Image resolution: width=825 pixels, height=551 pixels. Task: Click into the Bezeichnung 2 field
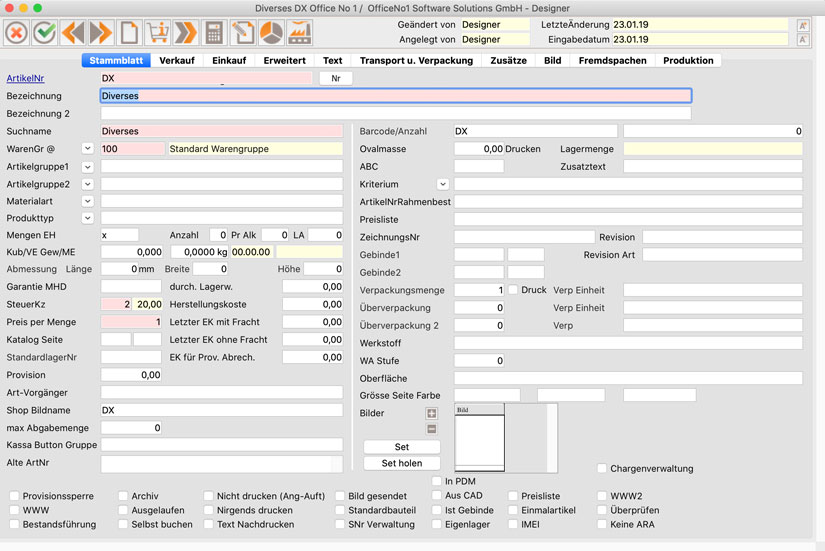[x=396, y=114]
